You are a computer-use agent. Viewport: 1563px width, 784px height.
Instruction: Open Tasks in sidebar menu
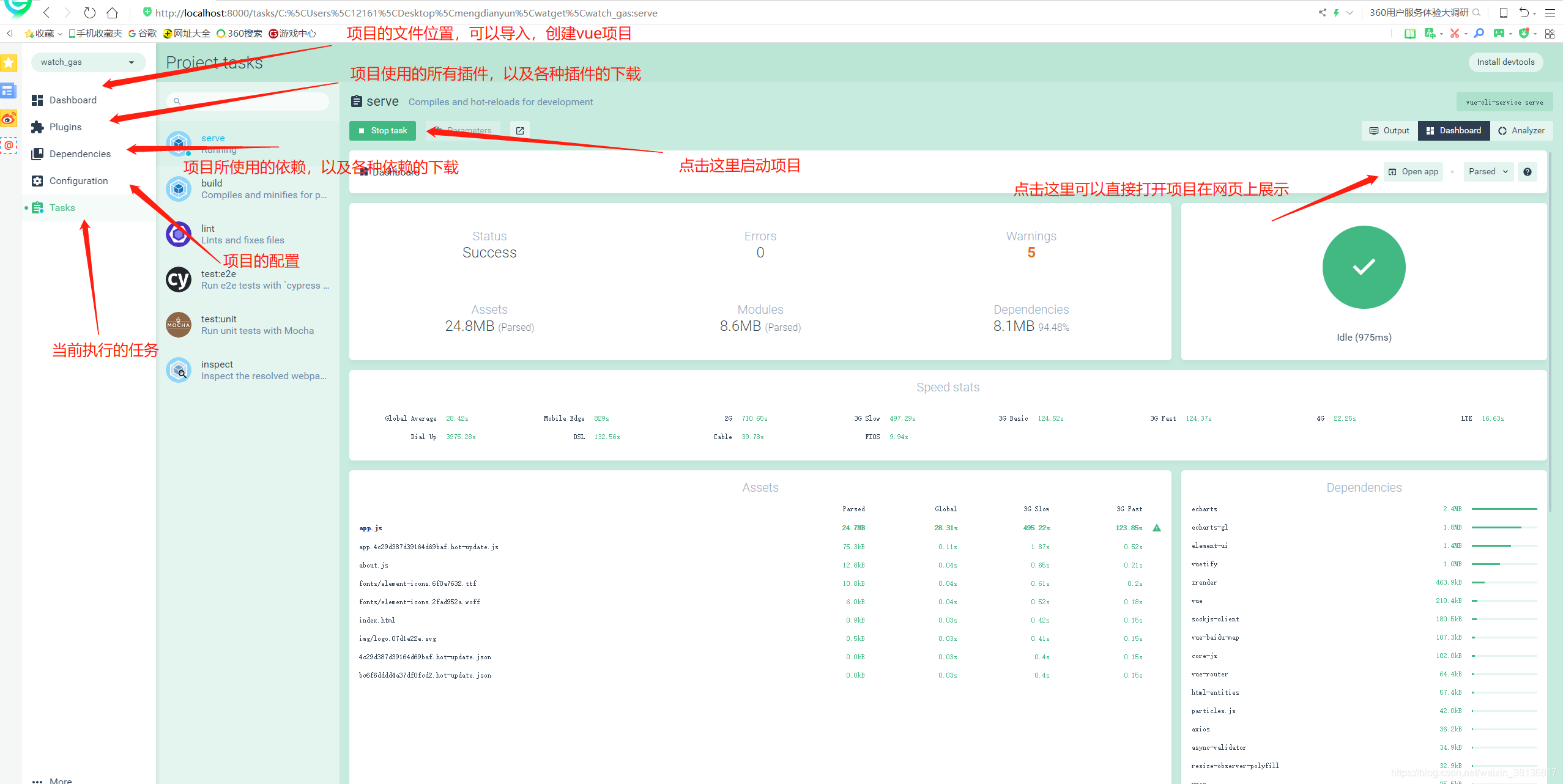(62, 207)
